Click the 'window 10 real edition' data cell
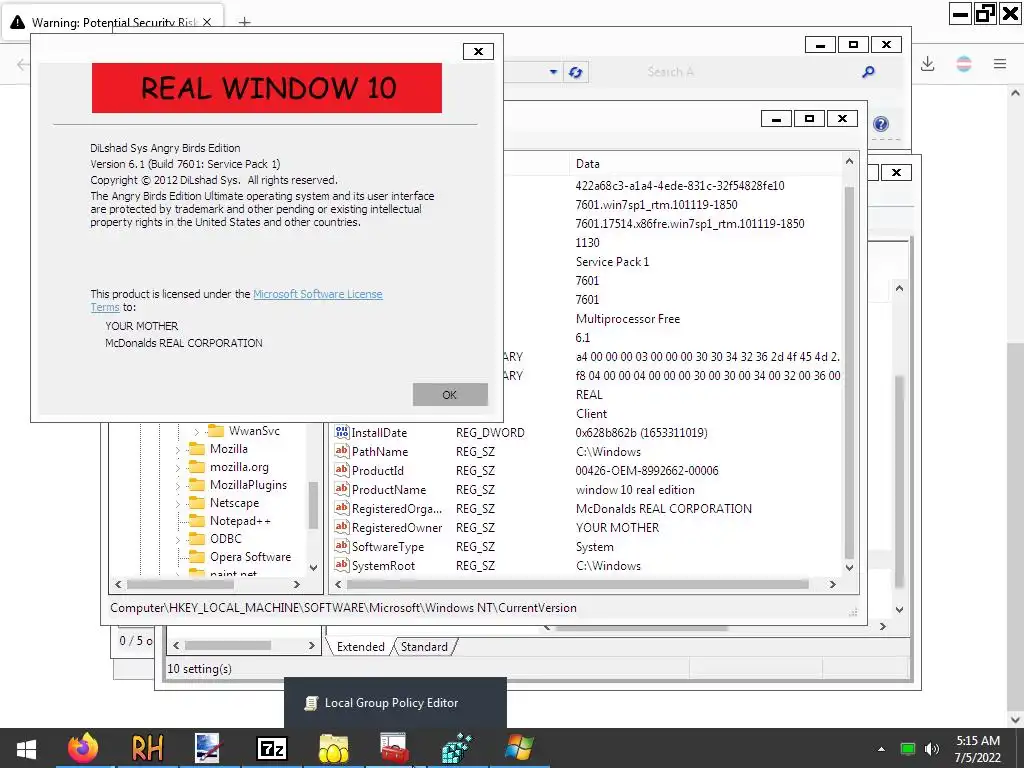The height and width of the screenshot is (768, 1024). (635, 490)
